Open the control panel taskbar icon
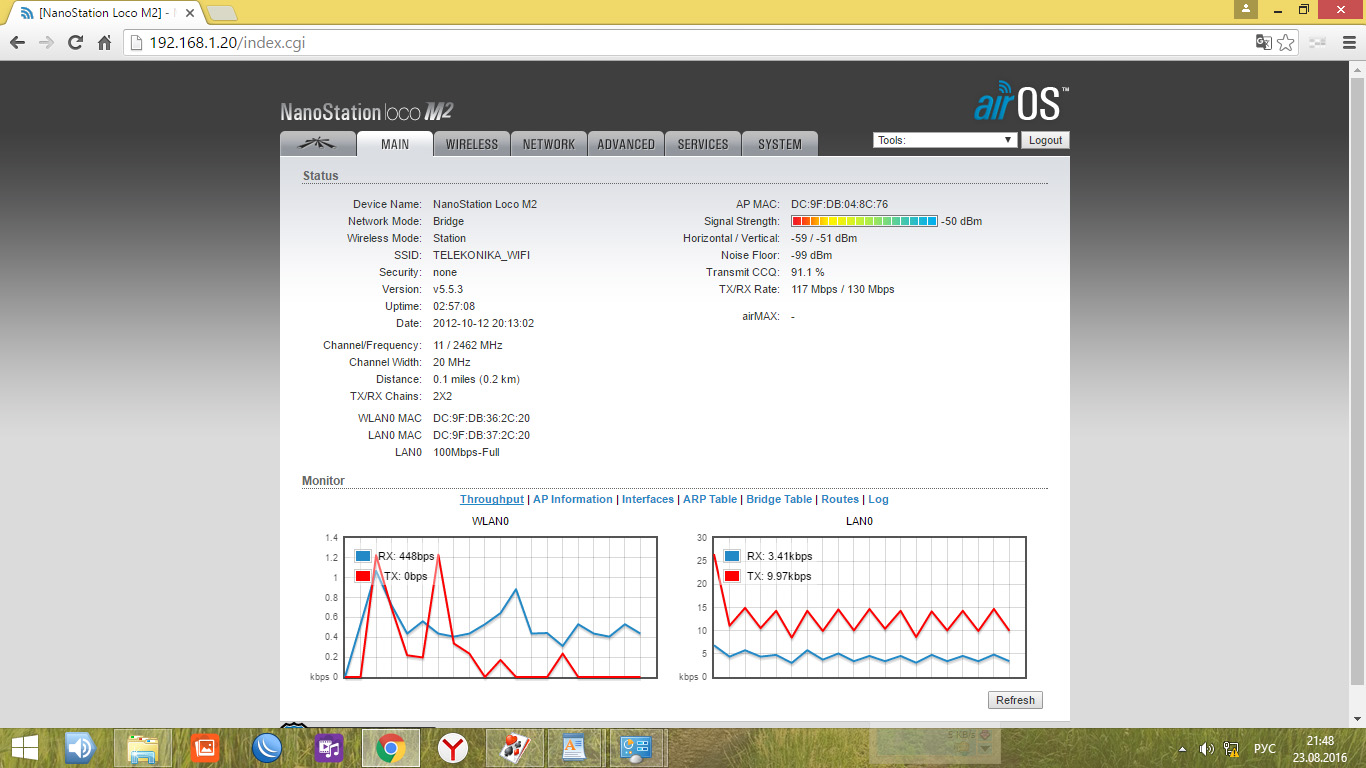 pos(636,747)
